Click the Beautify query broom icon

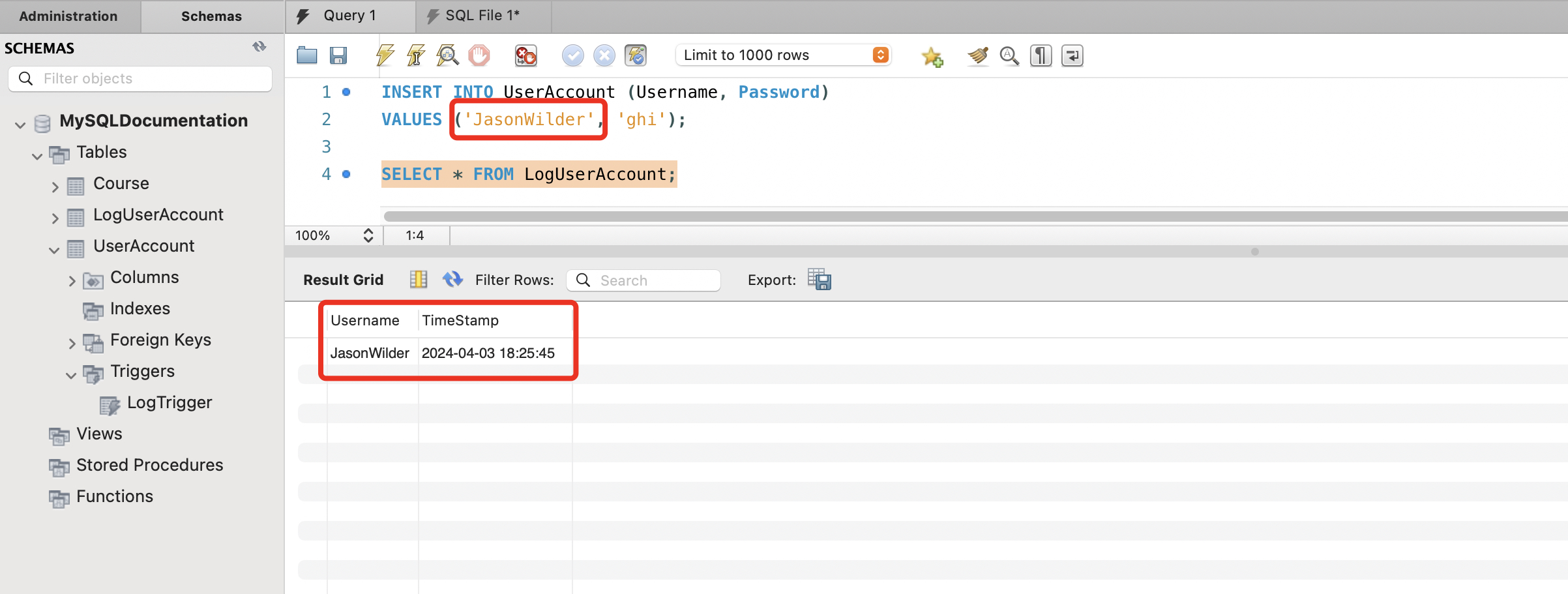tap(977, 56)
